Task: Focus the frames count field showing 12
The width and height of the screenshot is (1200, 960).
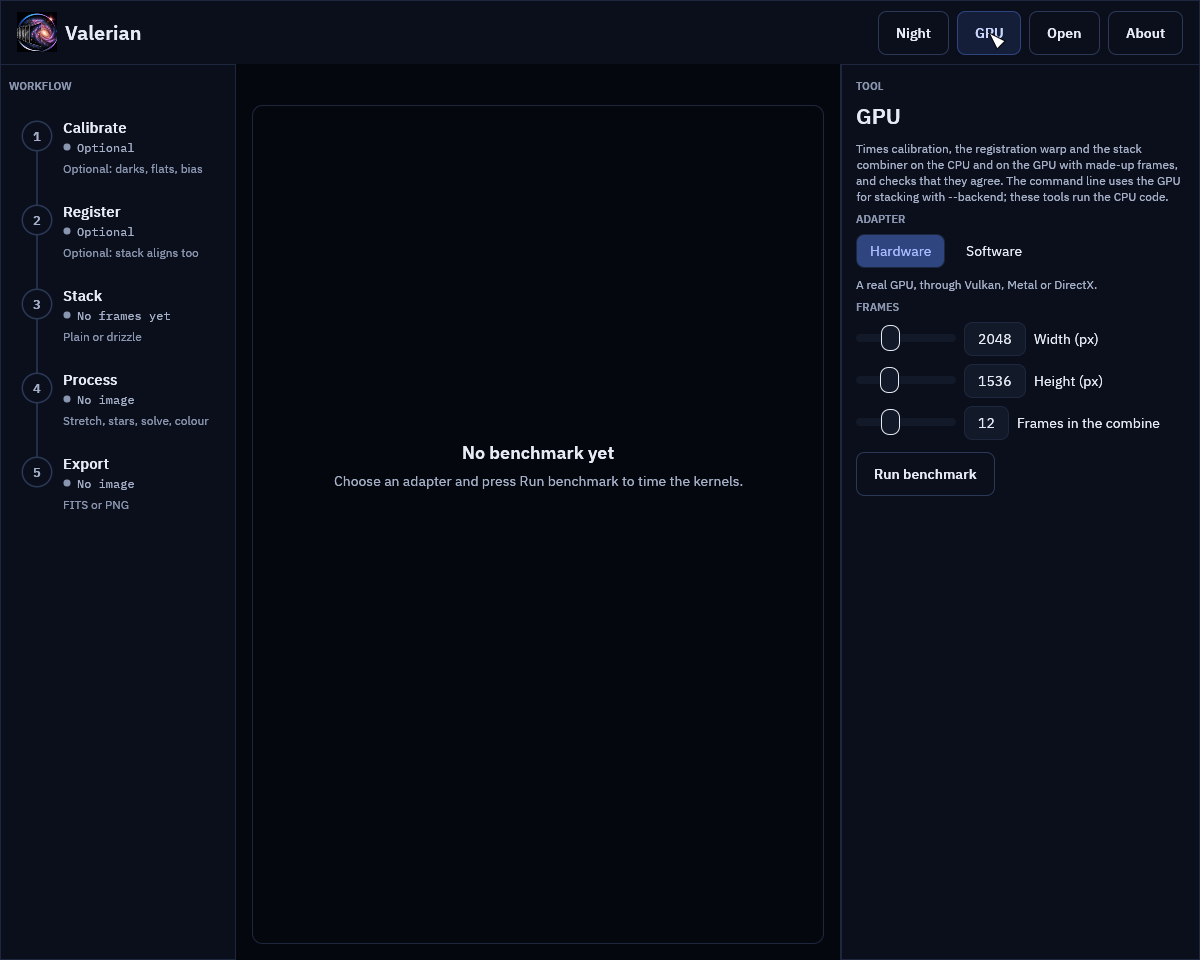Action: coord(986,423)
